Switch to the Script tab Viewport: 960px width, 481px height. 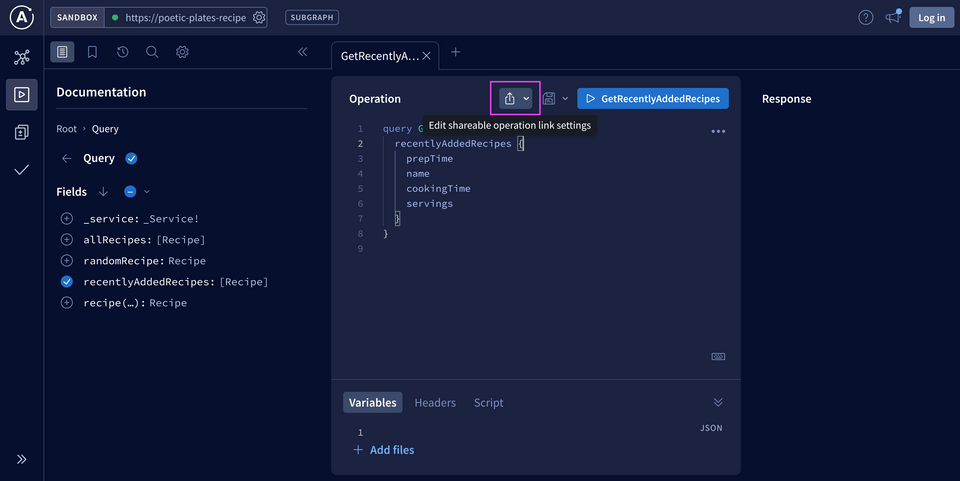pyautogui.click(x=489, y=403)
